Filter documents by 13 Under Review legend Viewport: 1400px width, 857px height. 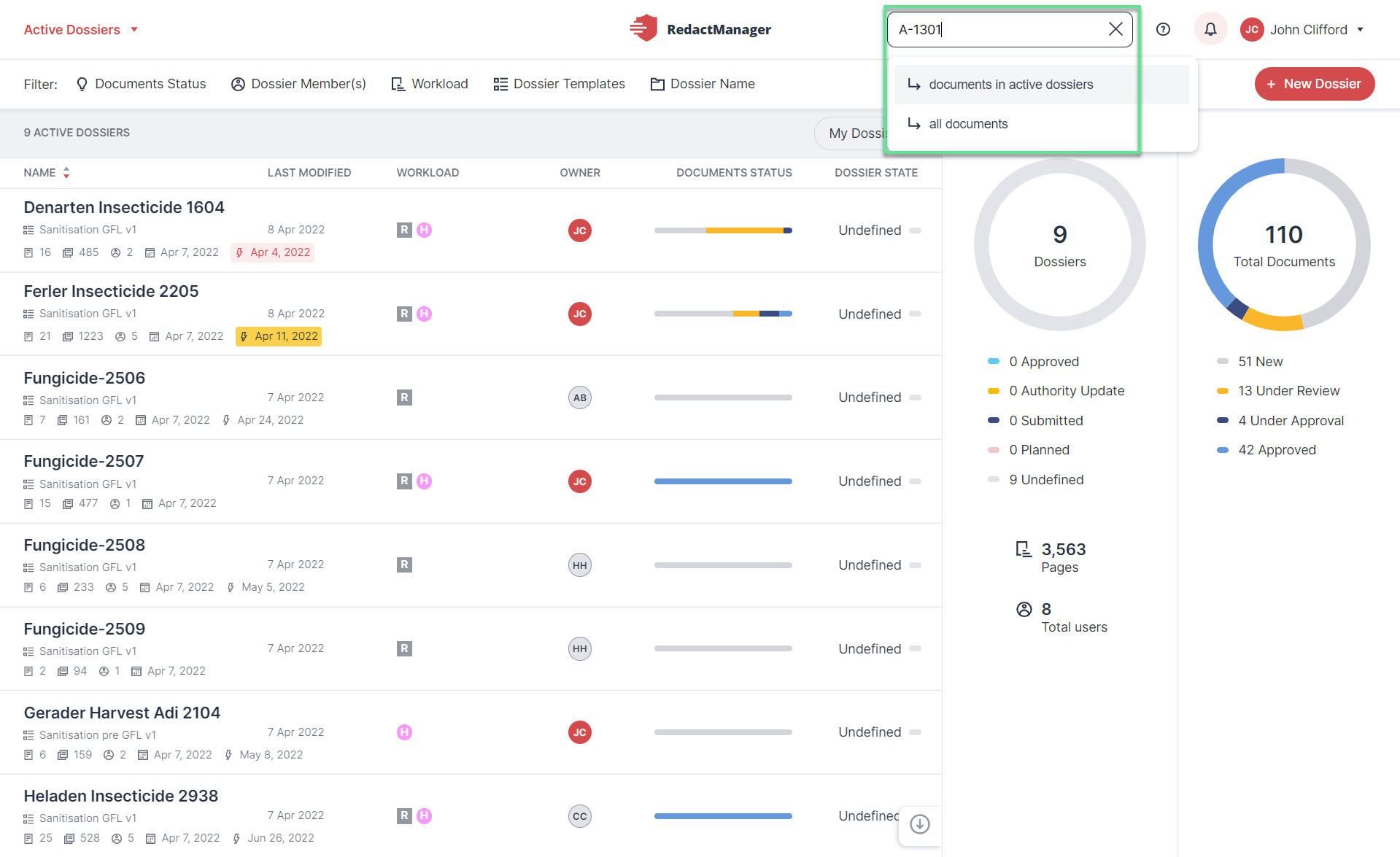coord(1278,391)
